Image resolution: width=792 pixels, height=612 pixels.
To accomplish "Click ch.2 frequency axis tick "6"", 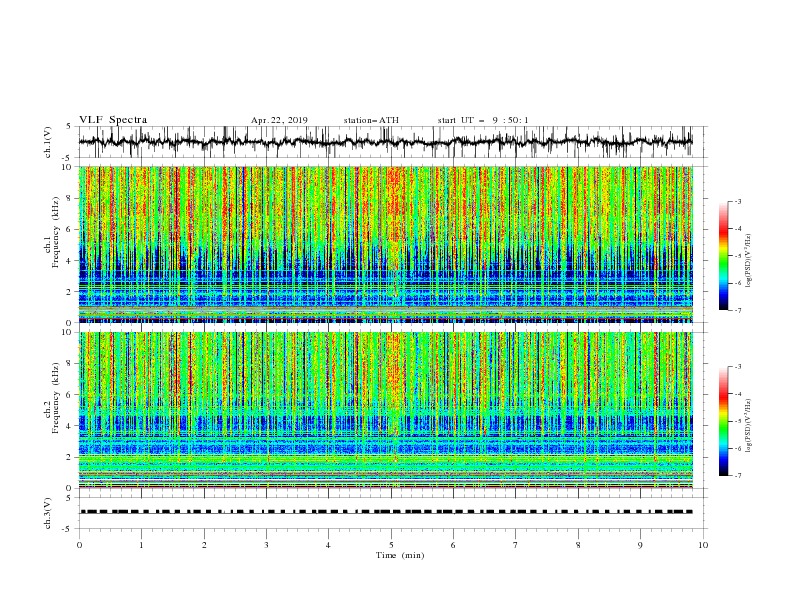I will [x=69, y=395].
